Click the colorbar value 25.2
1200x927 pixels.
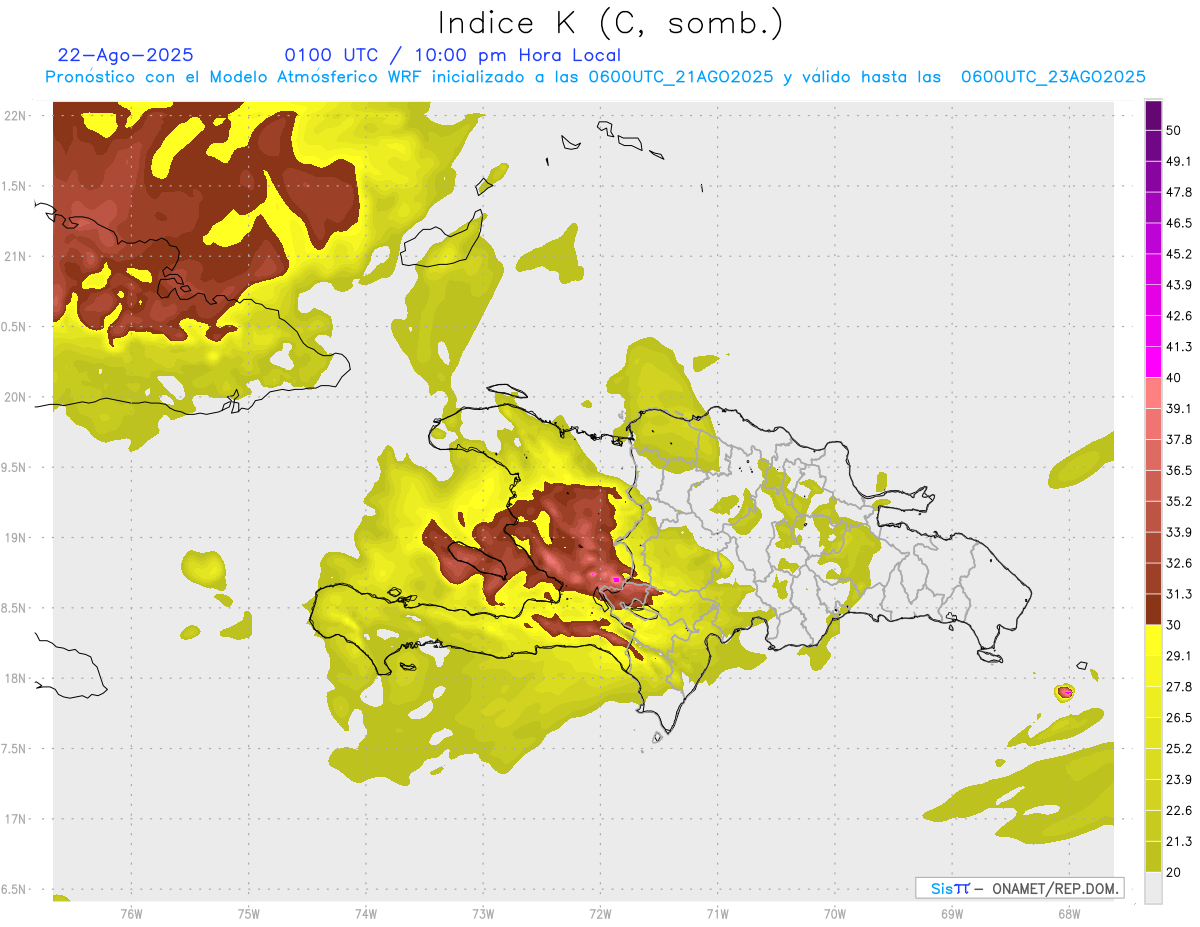coord(1179,748)
